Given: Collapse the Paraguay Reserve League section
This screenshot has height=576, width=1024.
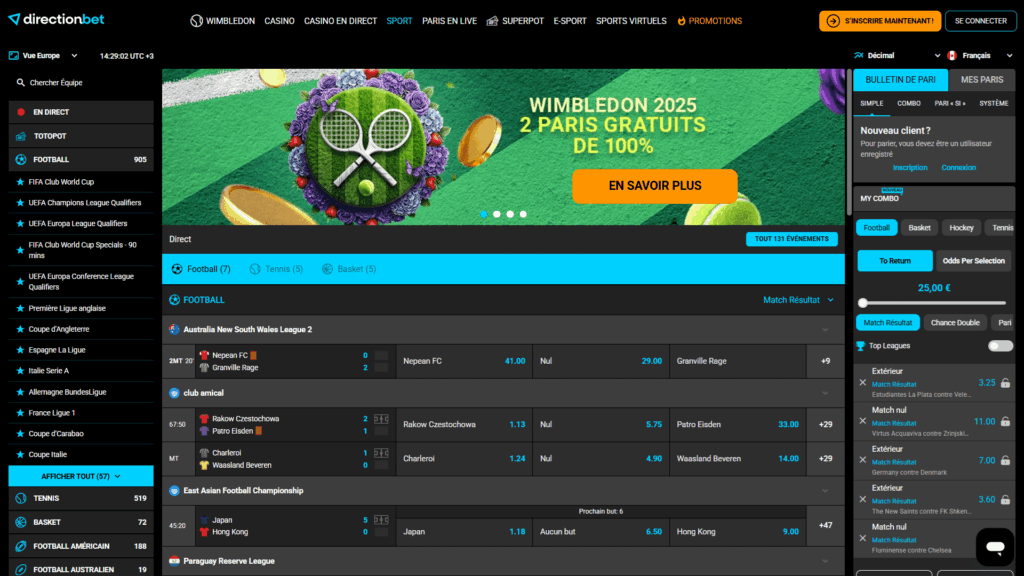Looking at the screenshot, I should 825,561.
